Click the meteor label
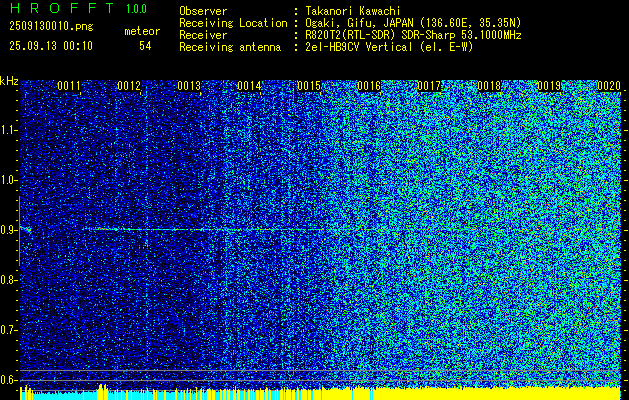 coord(142,31)
